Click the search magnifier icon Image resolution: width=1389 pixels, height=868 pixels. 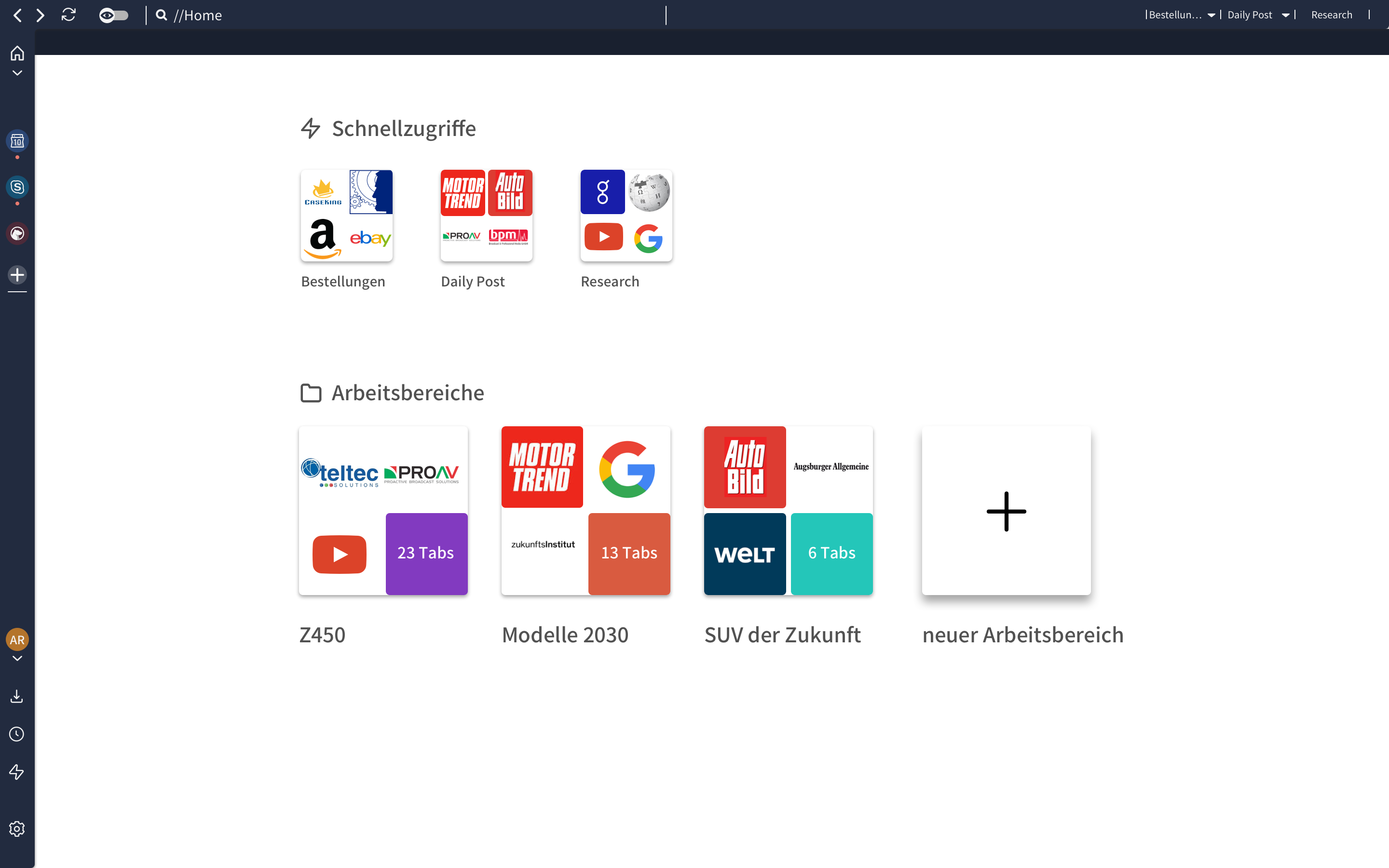click(162, 15)
